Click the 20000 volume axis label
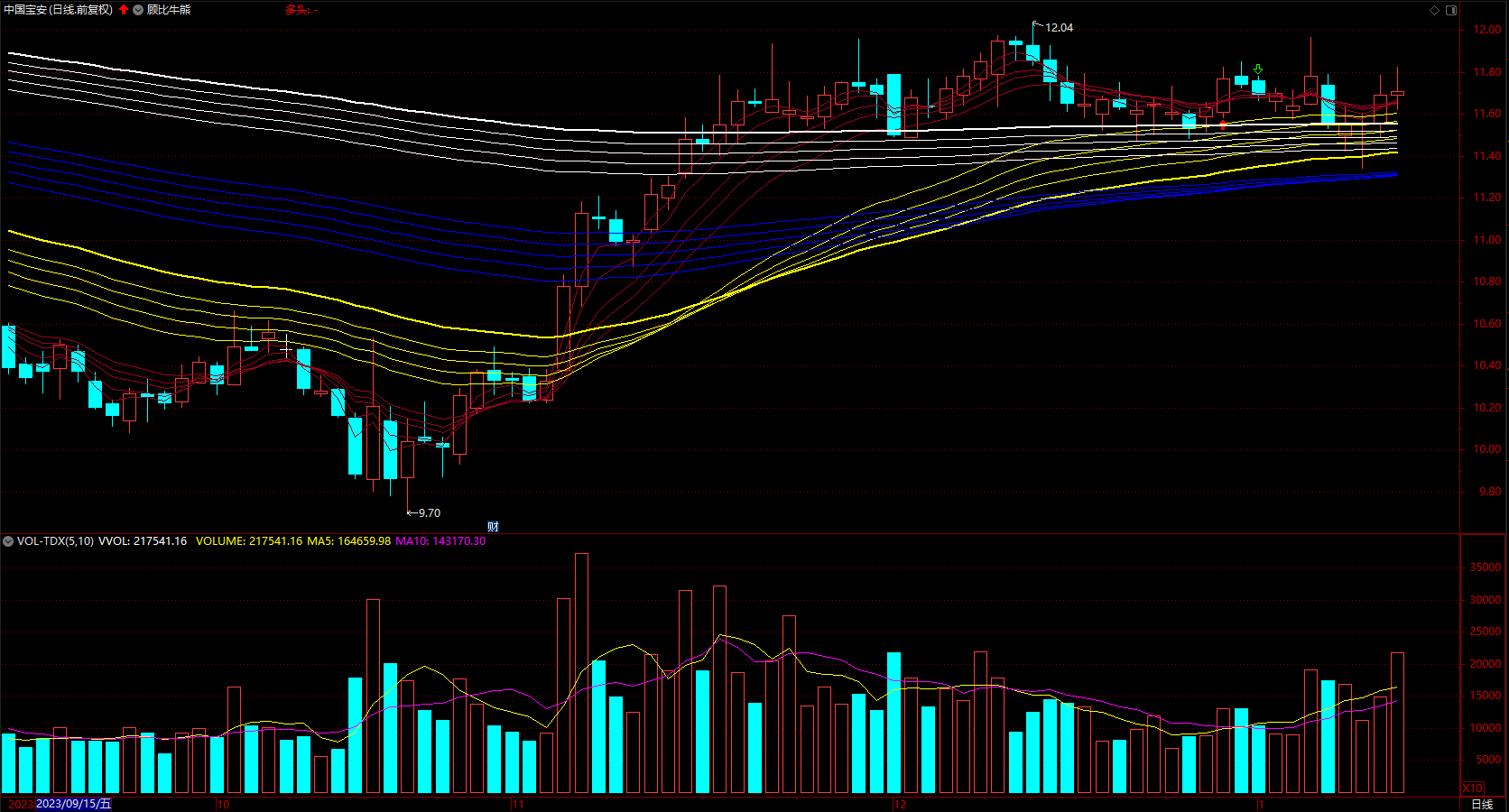1509x812 pixels. click(1486, 664)
